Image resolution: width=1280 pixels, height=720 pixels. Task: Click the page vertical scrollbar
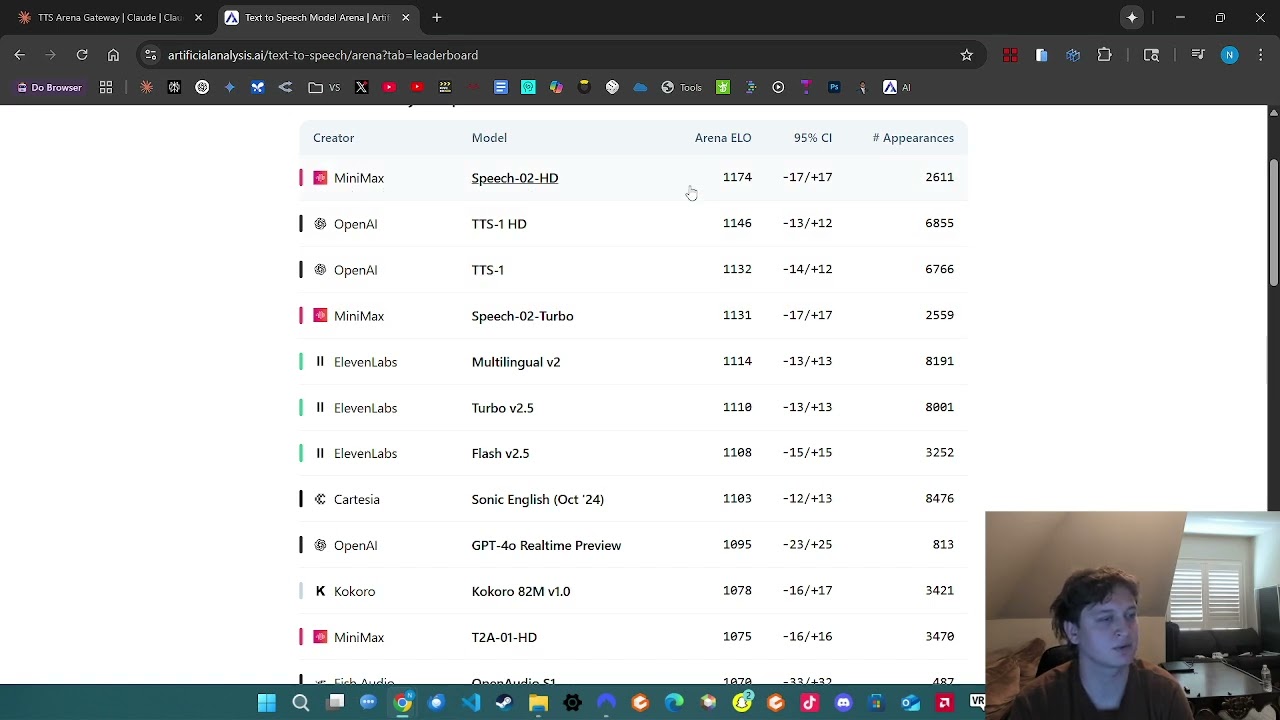point(1273,223)
